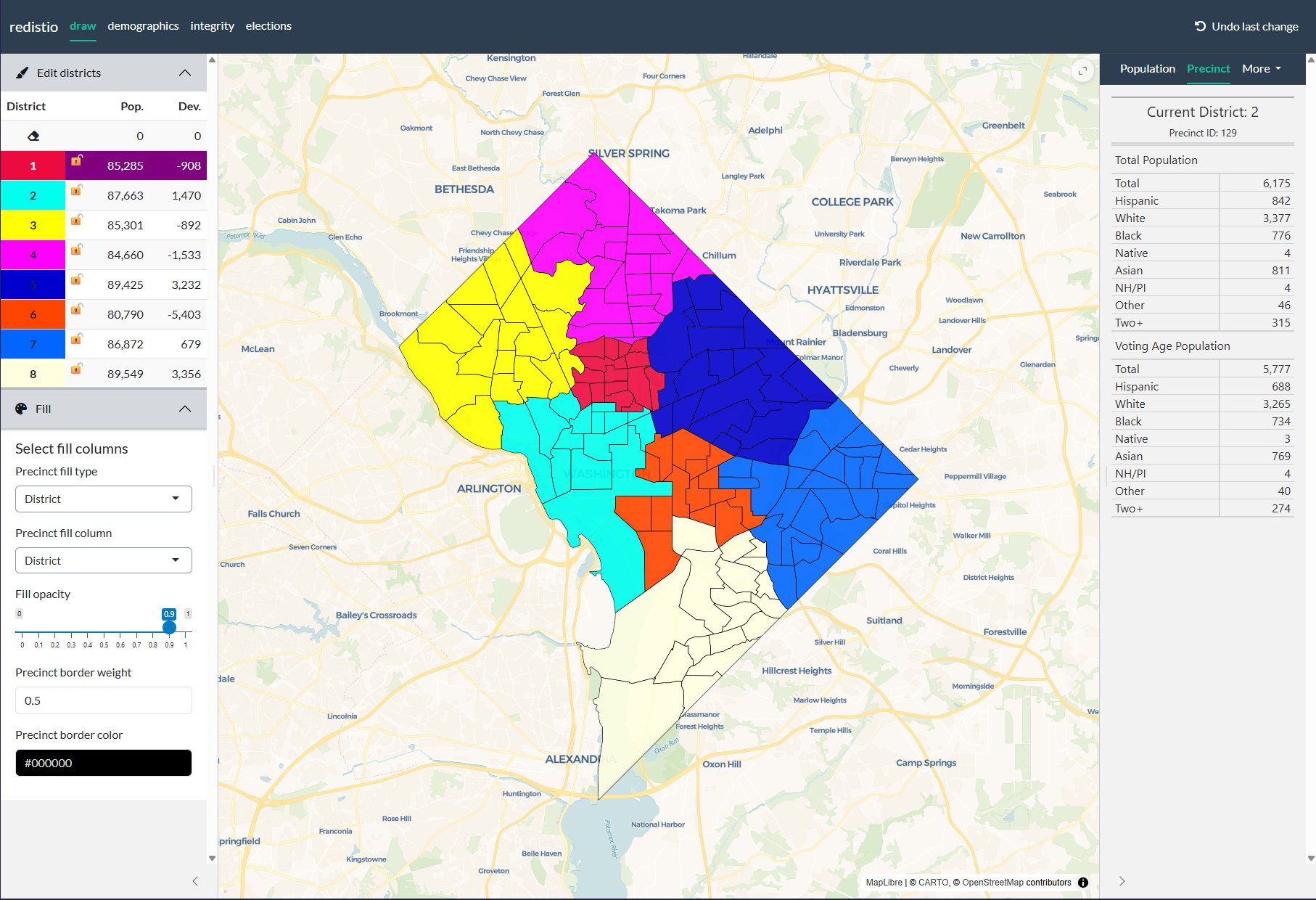1316x900 pixels.
Task: Click the map attribution info icon
Action: (1083, 883)
